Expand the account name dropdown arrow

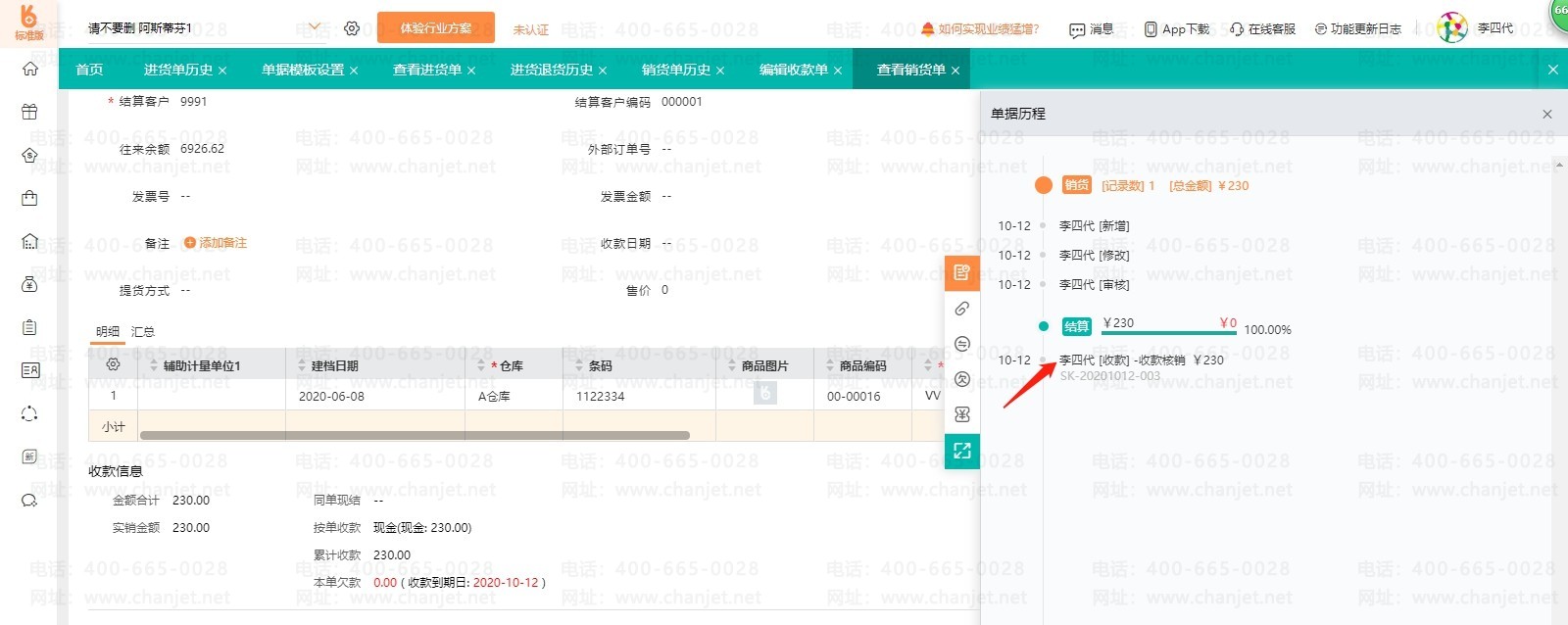315,27
